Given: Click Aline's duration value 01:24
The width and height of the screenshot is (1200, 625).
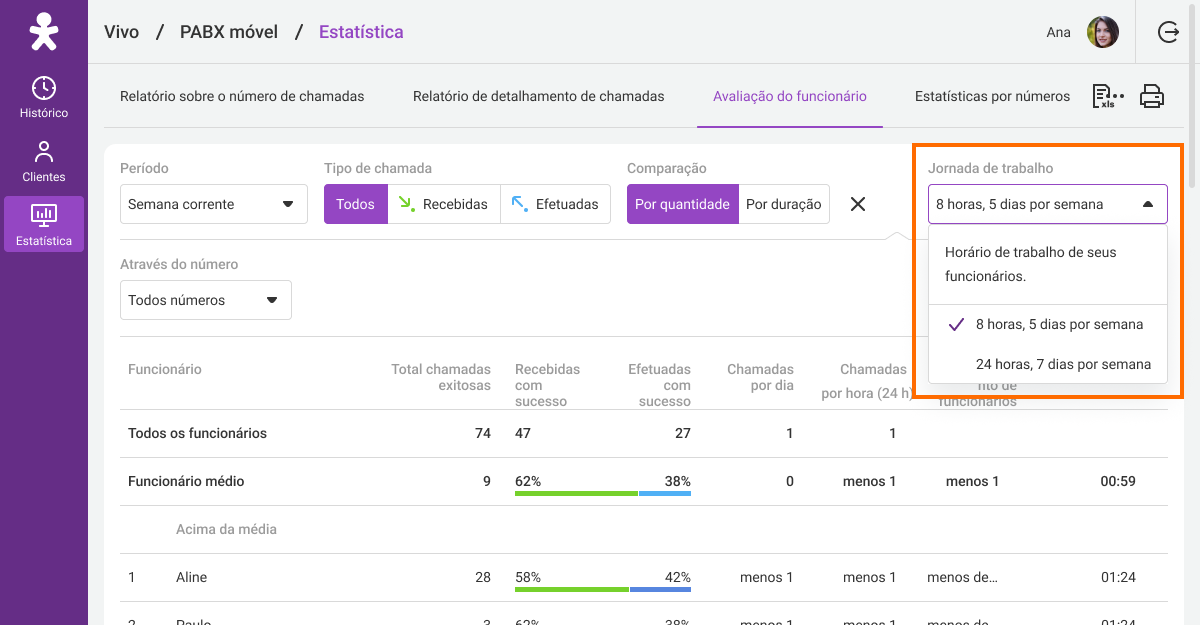Looking at the screenshot, I should pos(1118,577).
